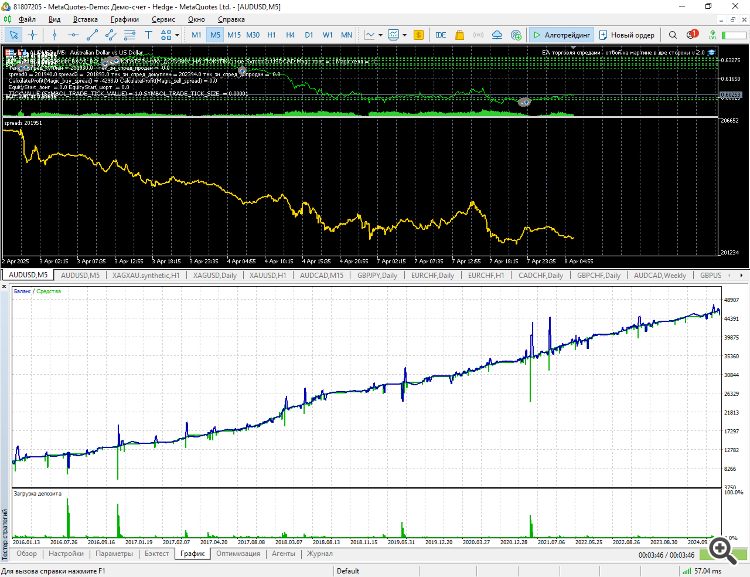Select the crosshair cursor tool

[32, 35]
